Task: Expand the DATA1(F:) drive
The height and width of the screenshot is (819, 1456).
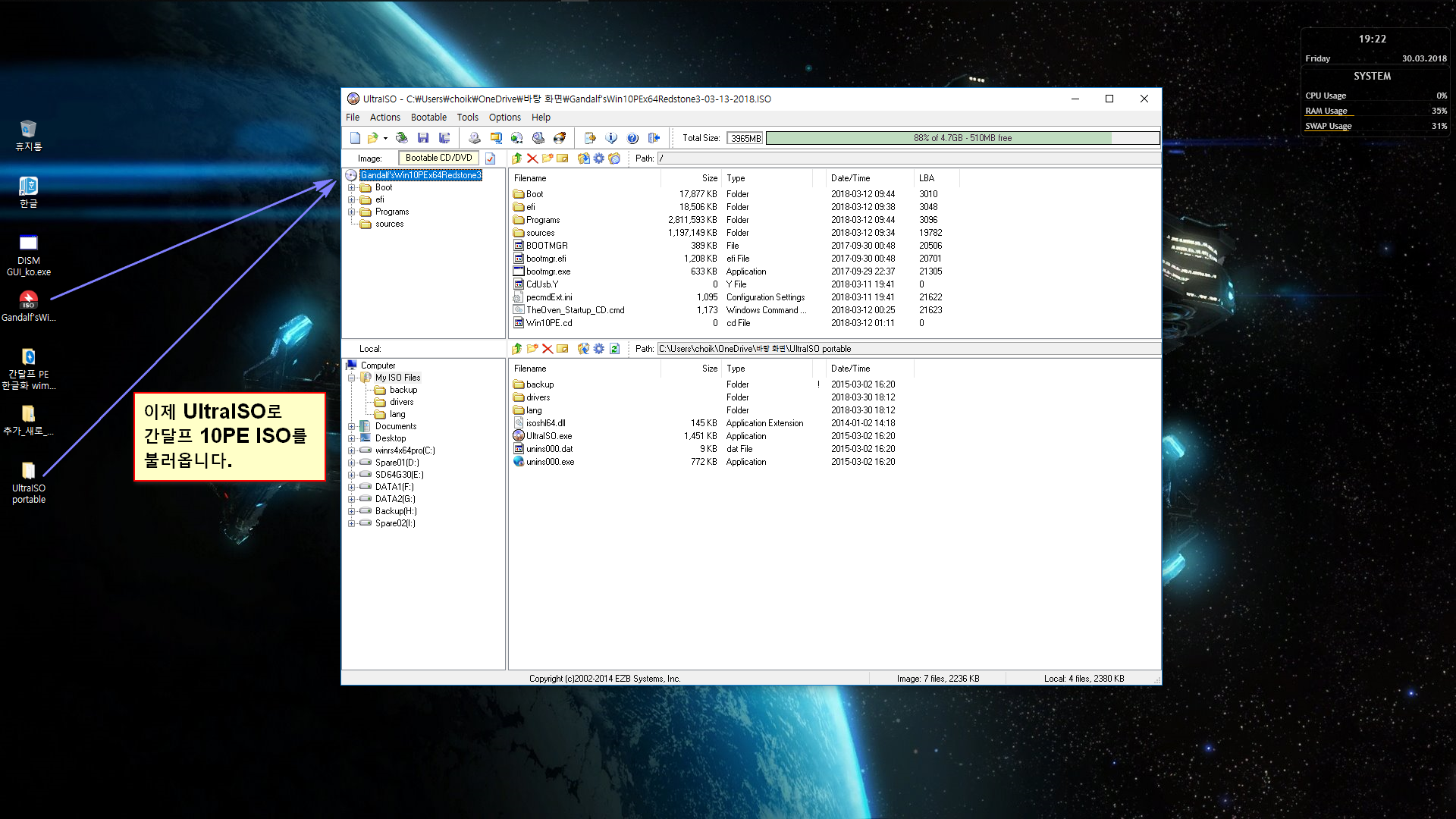Action: 352,487
